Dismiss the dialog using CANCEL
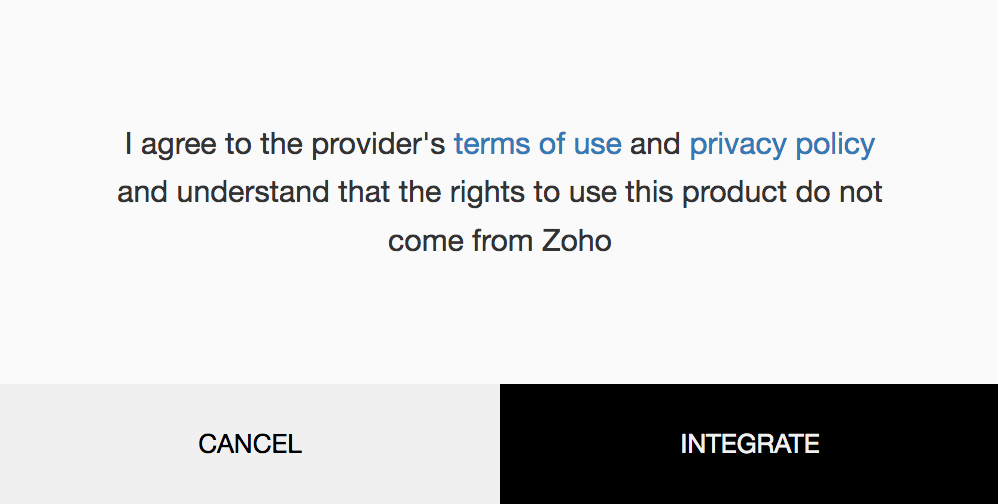The image size is (998, 504). (250, 444)
